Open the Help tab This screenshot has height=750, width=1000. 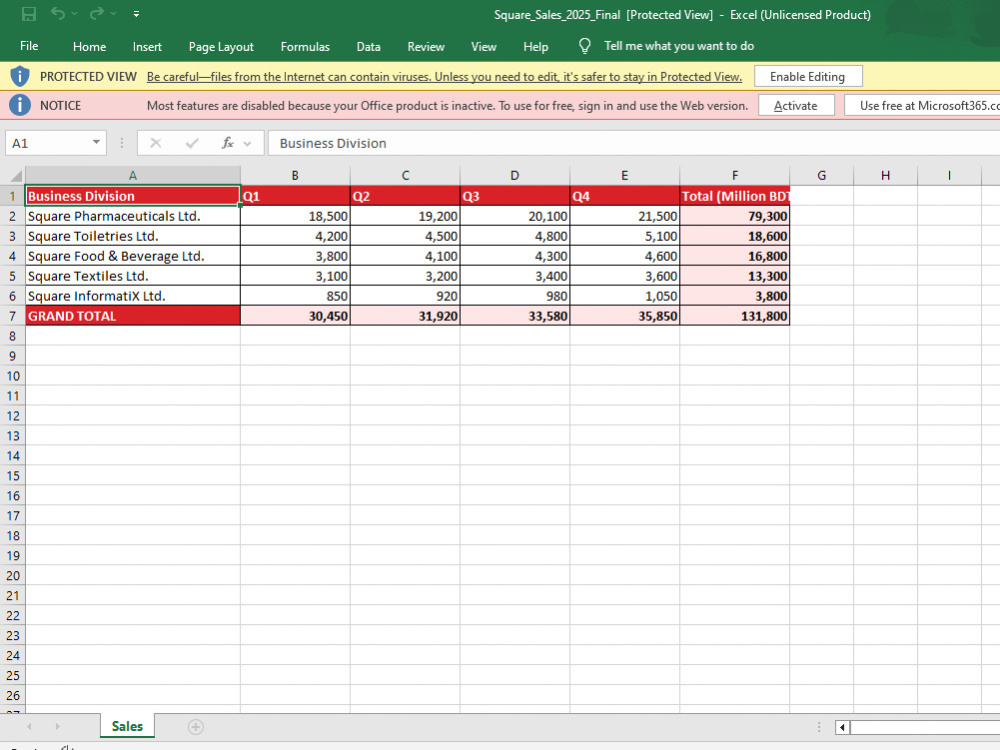(x=536, y=47)
